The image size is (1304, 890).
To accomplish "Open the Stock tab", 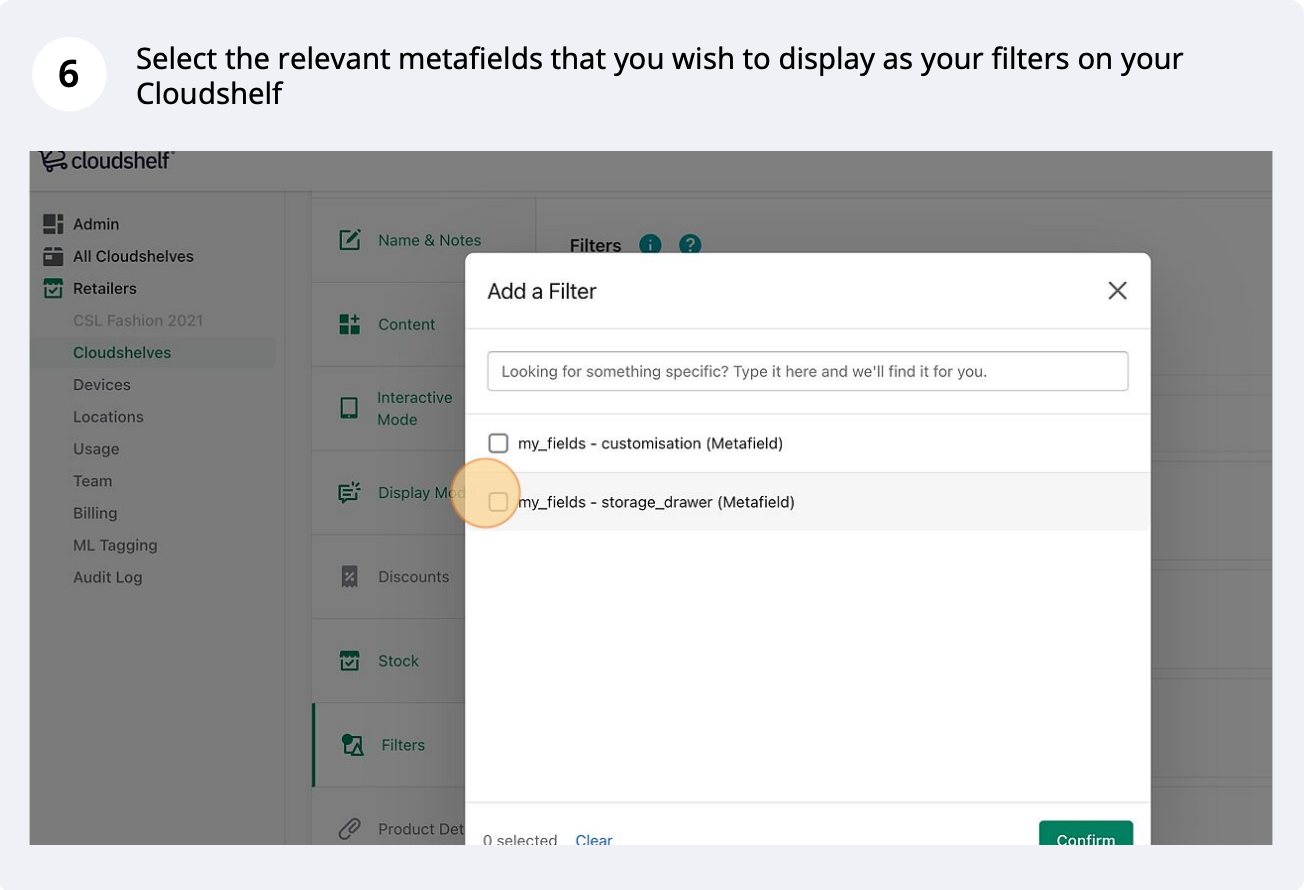I will point(398,660).
